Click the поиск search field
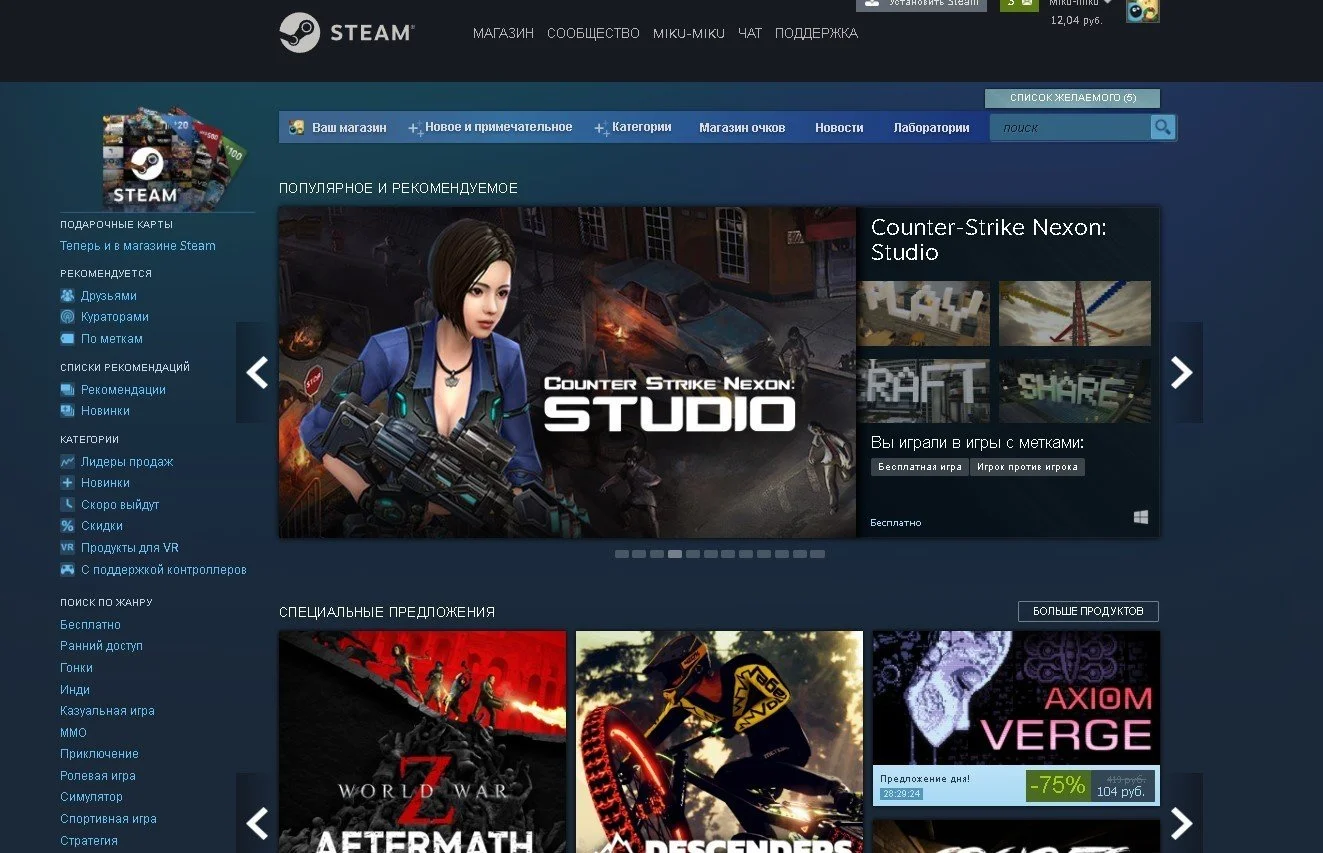The height and width of the screenshot is (853, 1323). coord(1070,127)
